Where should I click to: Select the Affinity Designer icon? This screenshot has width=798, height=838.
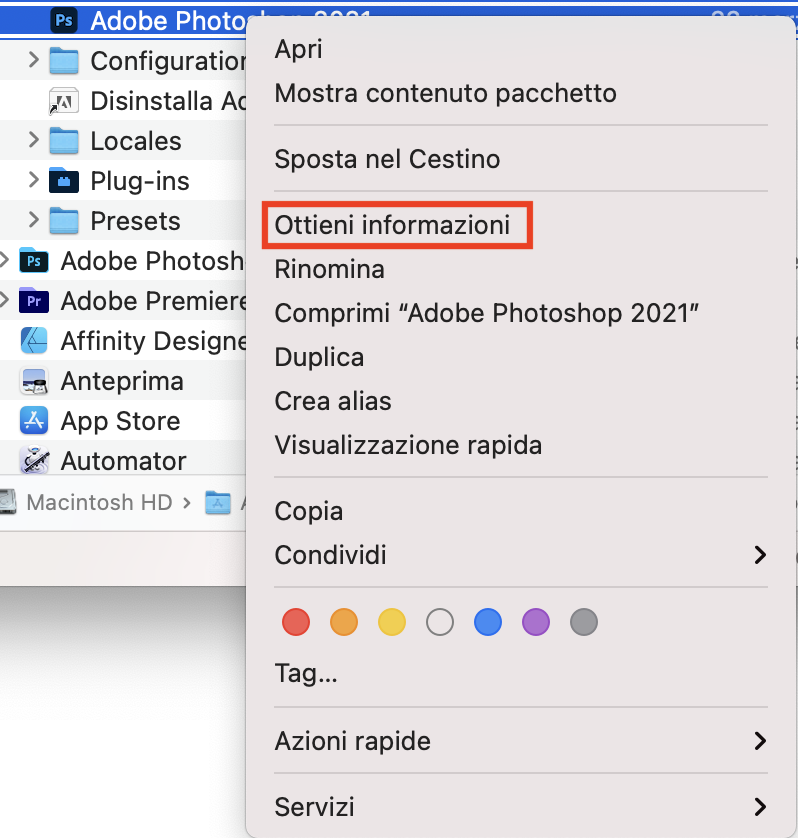coord(34,341)
